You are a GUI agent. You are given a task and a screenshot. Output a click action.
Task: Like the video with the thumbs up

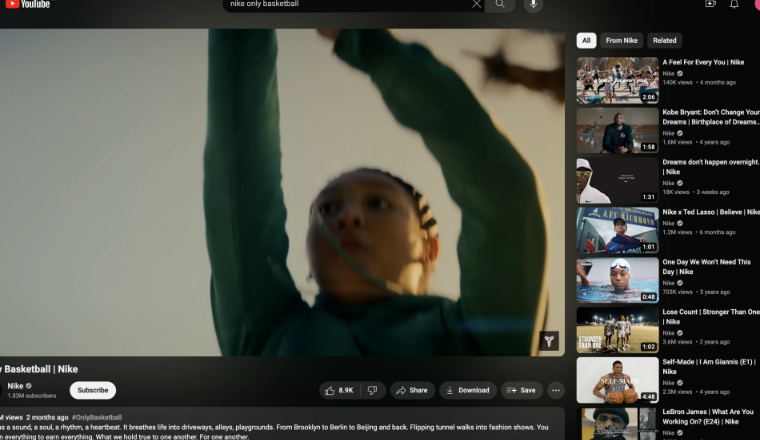tap(339, 390)
